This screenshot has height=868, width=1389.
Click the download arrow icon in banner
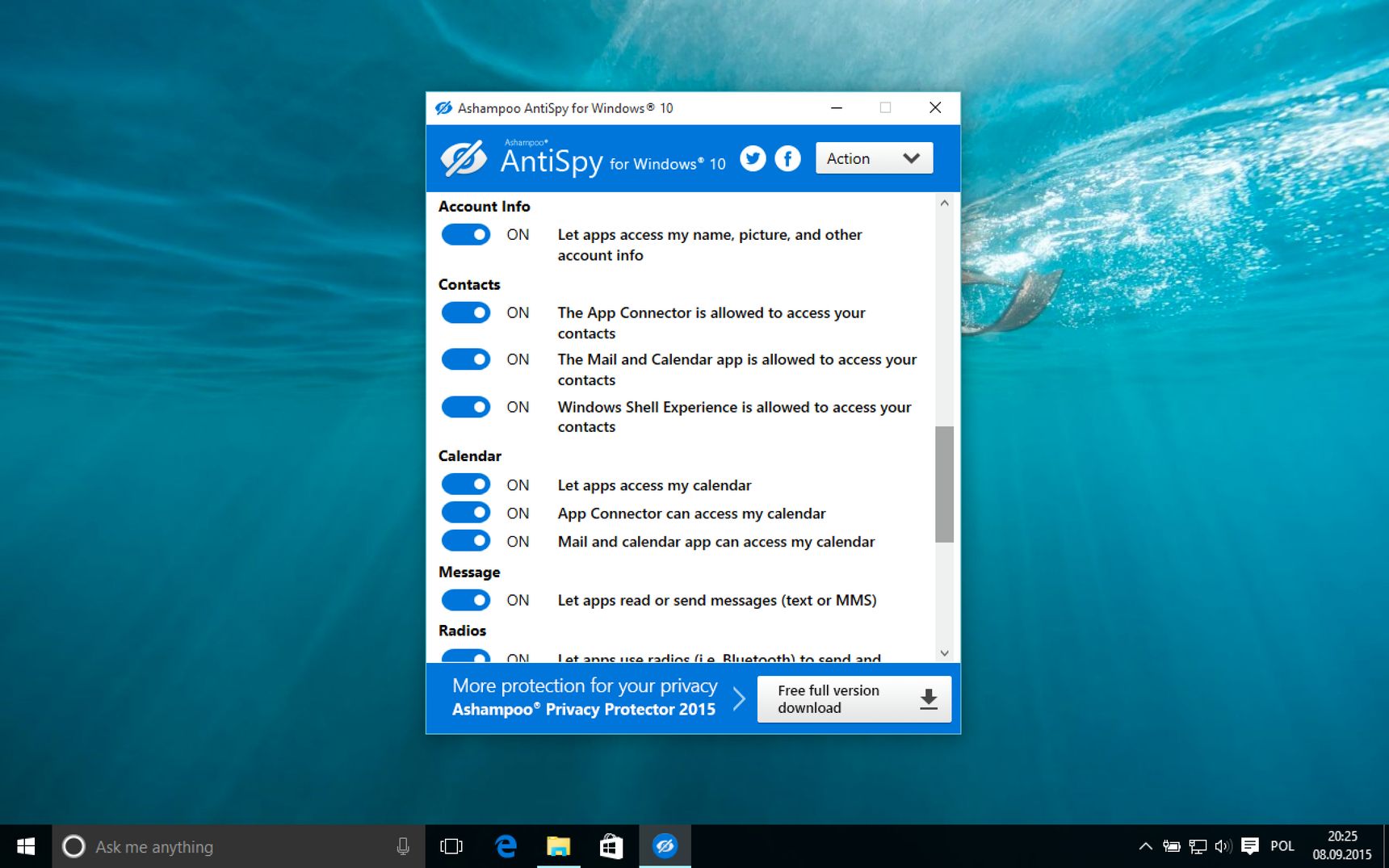click(929, 699)
